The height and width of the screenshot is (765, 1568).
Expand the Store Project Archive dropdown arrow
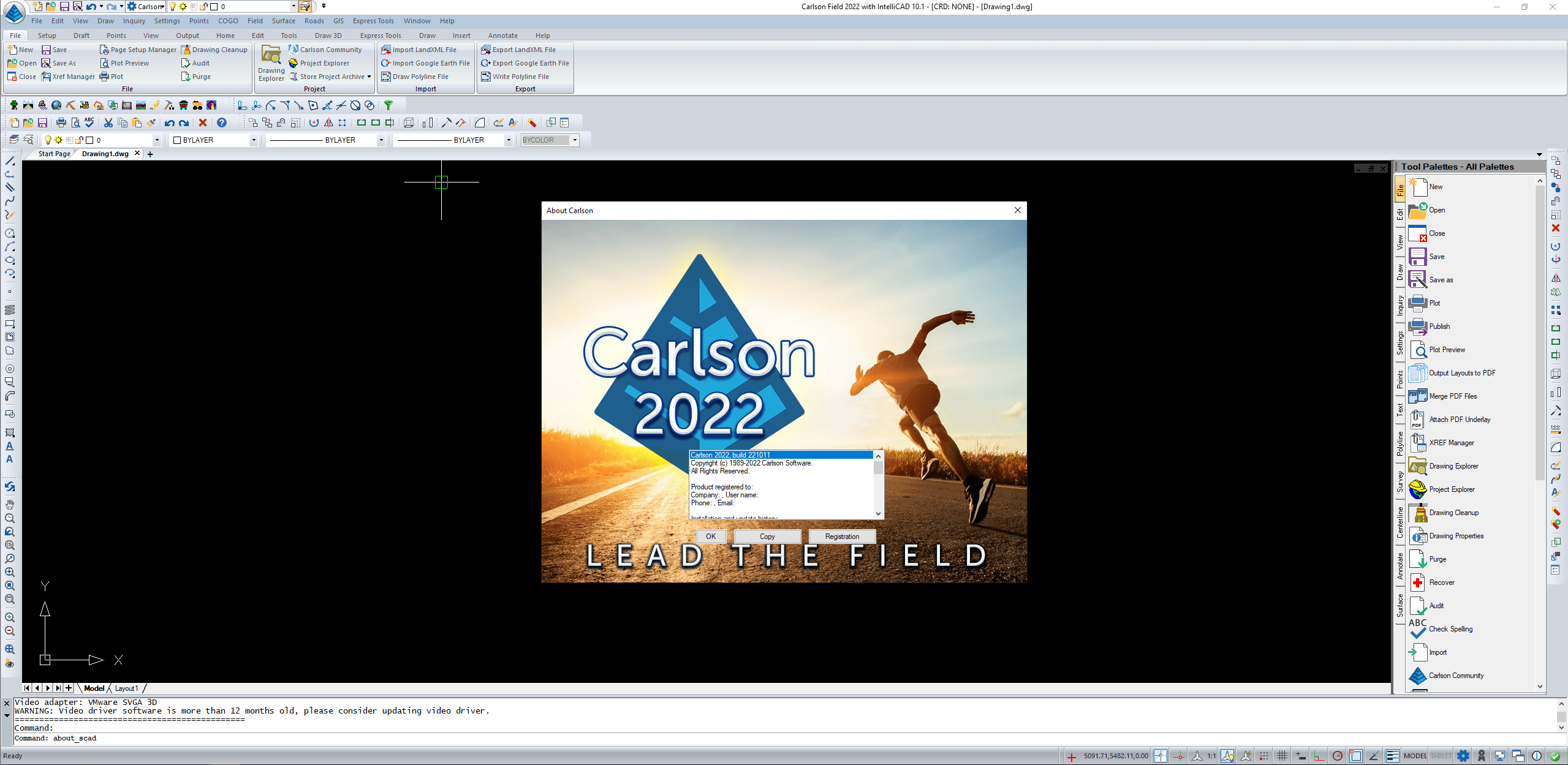coord(369,77)
